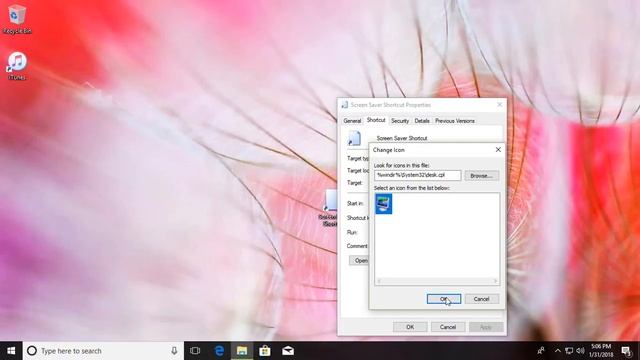Image resolution: width=640 pixels, height=360 pixels.
Task: Open the Windows Start menu
Action: pyautogui.click(x=11, y=351)
